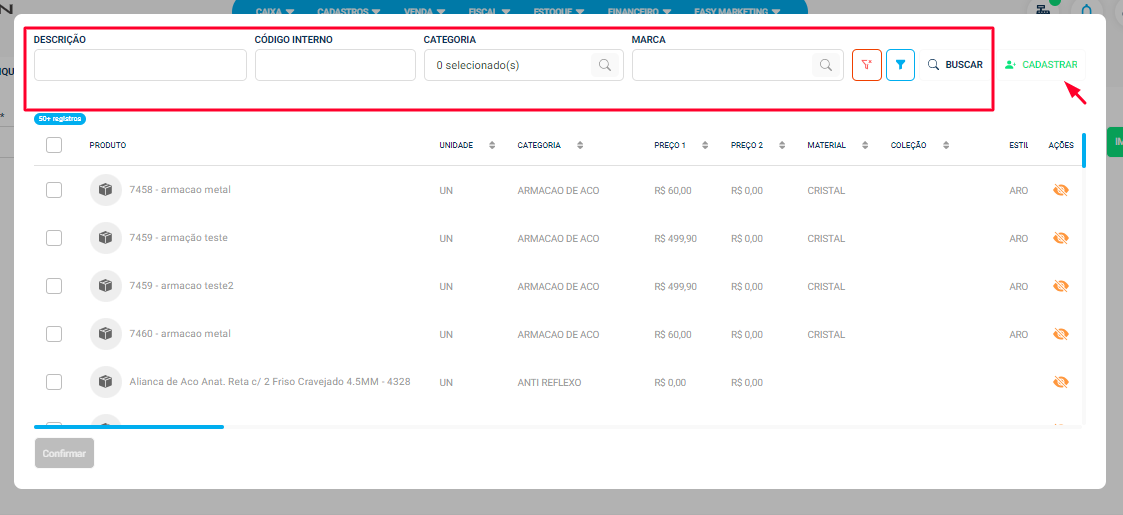Click eye icon for 7459 armacao teste2 row

point(1061,286)
